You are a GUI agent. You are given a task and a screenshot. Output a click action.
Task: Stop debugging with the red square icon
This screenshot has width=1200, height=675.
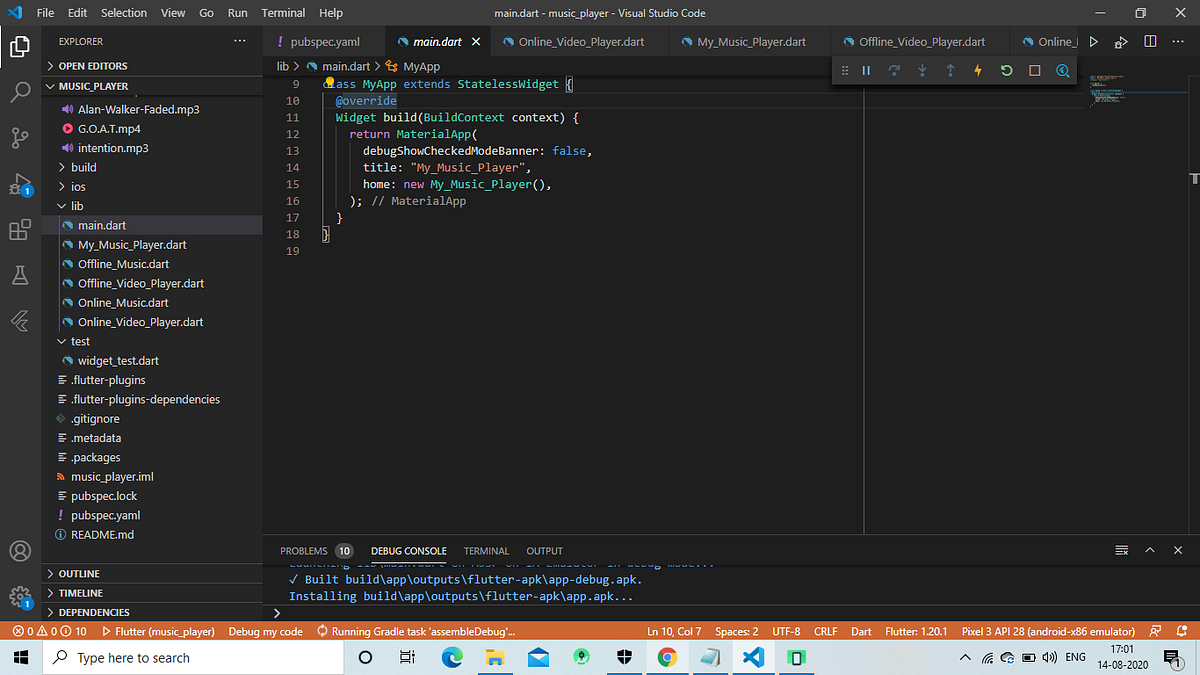point(1033,70)
